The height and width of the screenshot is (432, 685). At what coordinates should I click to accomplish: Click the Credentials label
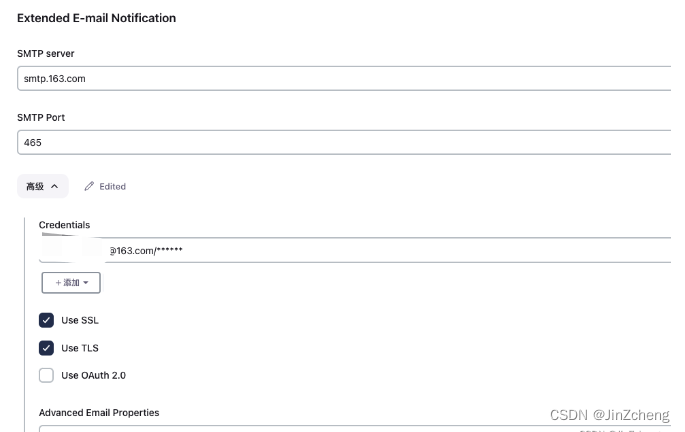[64, 225]
